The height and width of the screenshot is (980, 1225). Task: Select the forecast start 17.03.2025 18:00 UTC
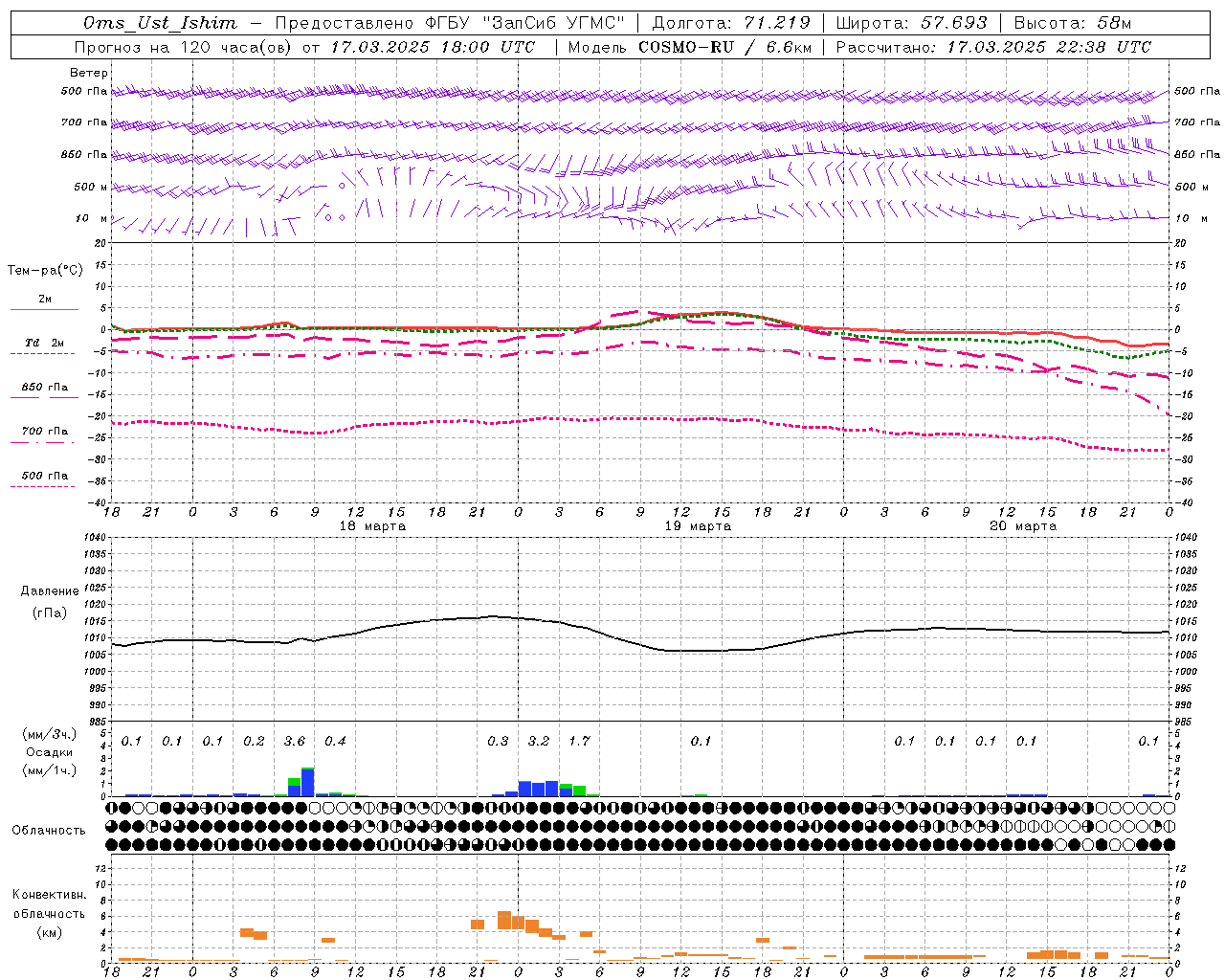click(433, 47)
